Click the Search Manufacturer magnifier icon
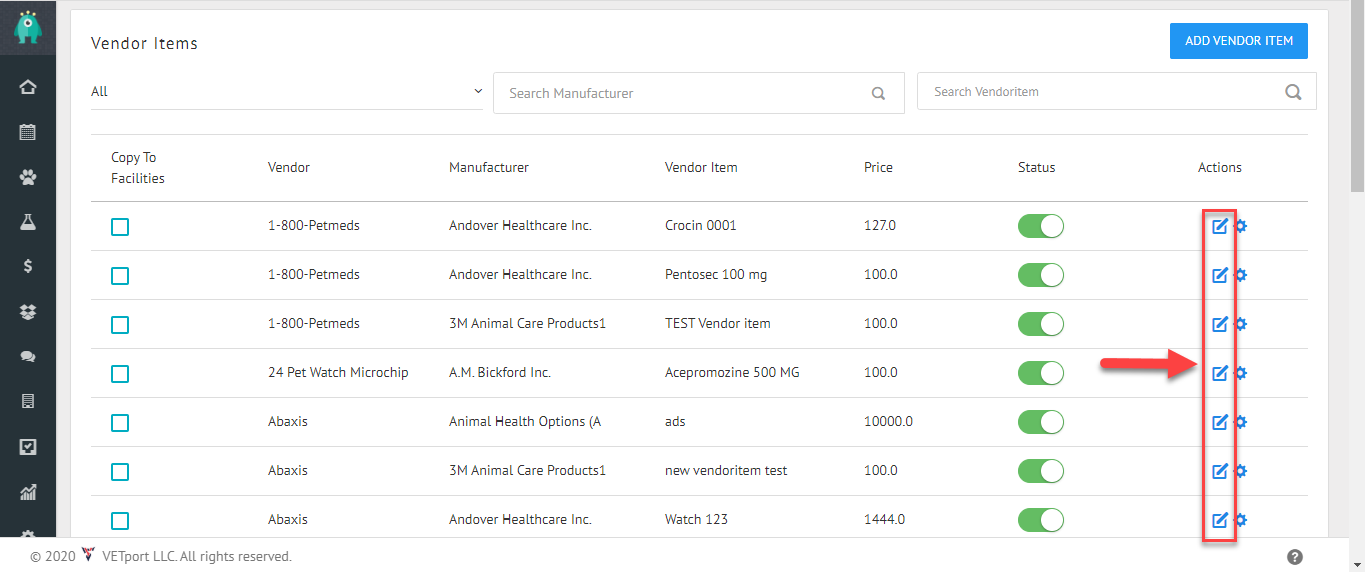The width and height of the screenshot is (1365, 572). point(878,93)
